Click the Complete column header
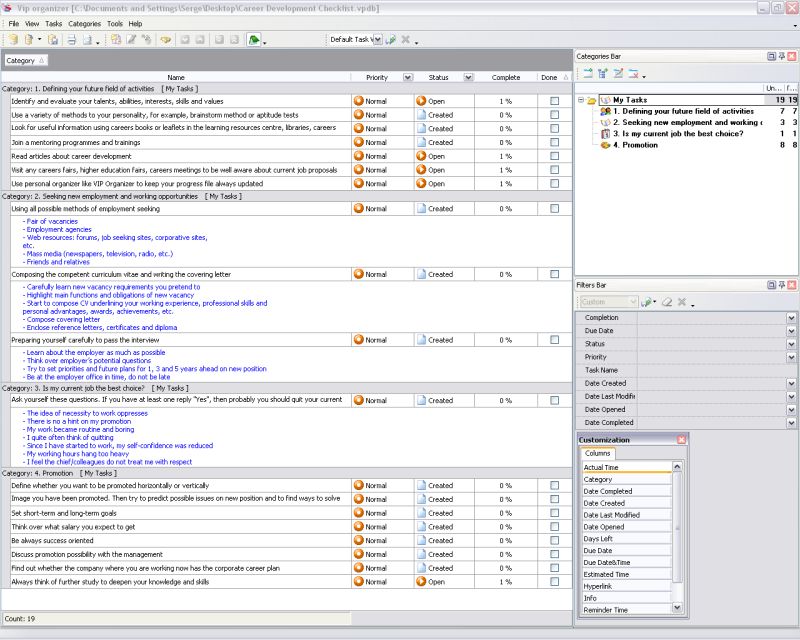 click(505, 77)
